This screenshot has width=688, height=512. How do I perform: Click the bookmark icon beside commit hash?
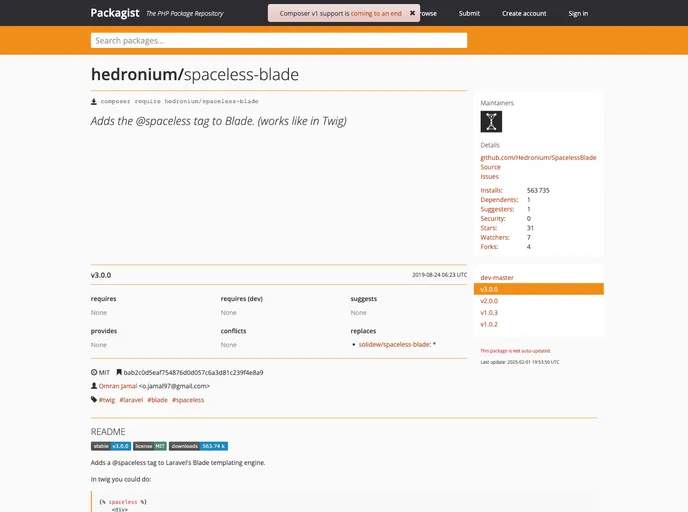click(x=119, y=372)
